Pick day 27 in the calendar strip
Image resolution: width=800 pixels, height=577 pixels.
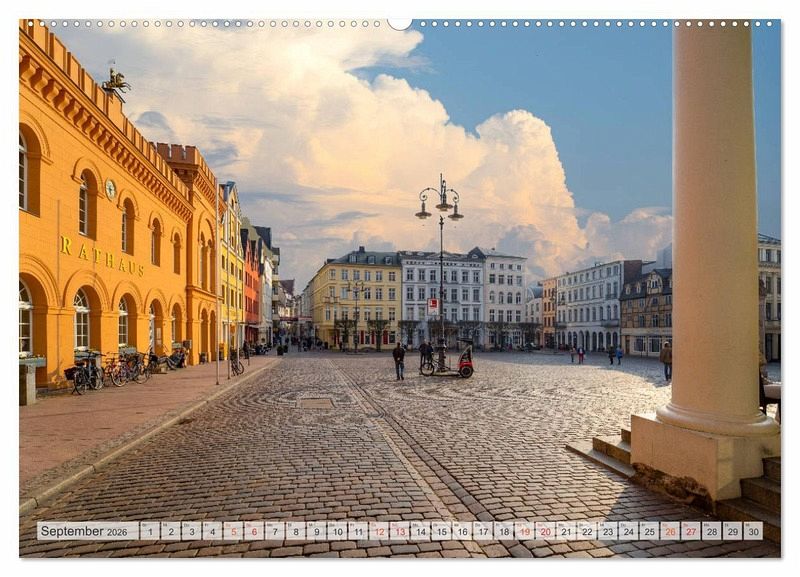click(690, 531)
